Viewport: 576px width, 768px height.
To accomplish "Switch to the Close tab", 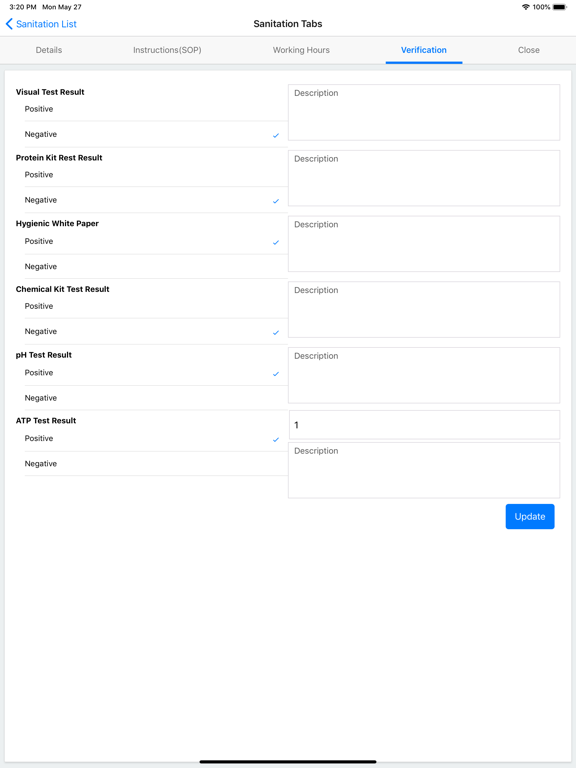I will coord(528,50).
